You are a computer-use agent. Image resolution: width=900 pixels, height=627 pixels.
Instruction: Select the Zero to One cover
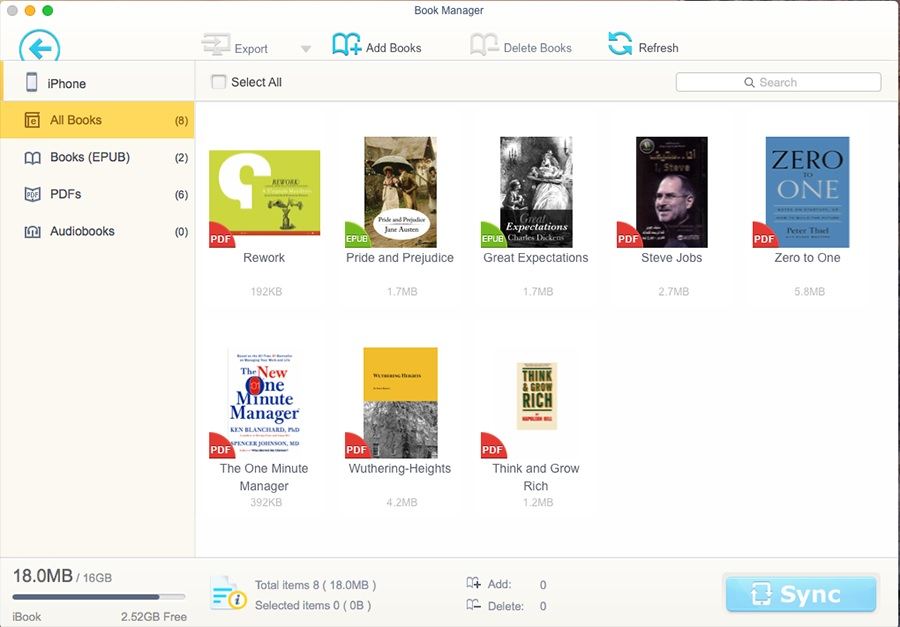(808, 192)
